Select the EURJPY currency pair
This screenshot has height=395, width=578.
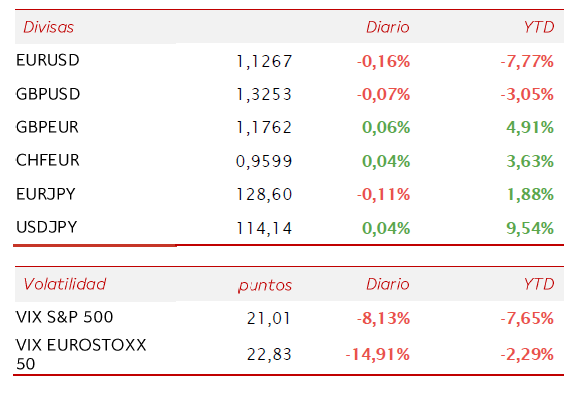point(46,194)
